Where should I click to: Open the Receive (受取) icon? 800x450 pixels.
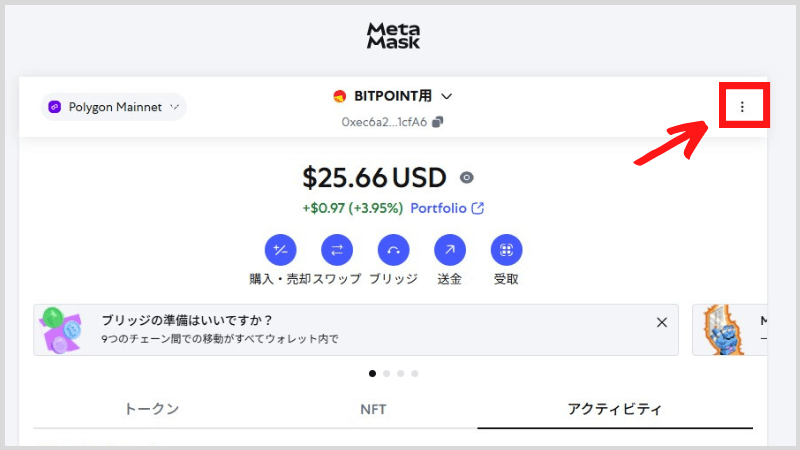506,250
